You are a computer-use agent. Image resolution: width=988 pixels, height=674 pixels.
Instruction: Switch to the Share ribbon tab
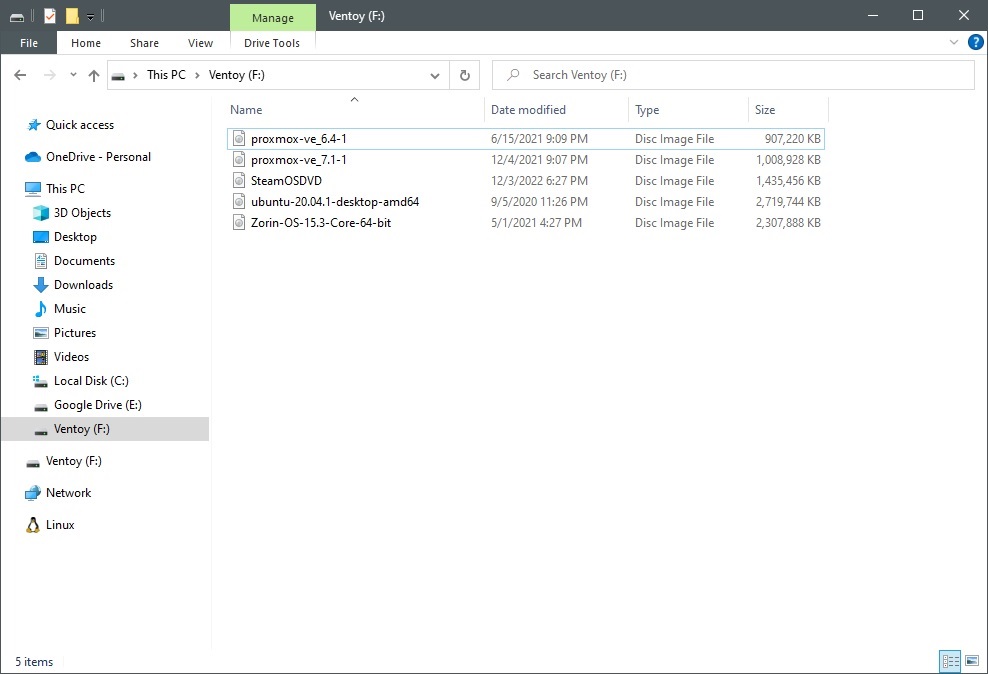tap(144, 43)
